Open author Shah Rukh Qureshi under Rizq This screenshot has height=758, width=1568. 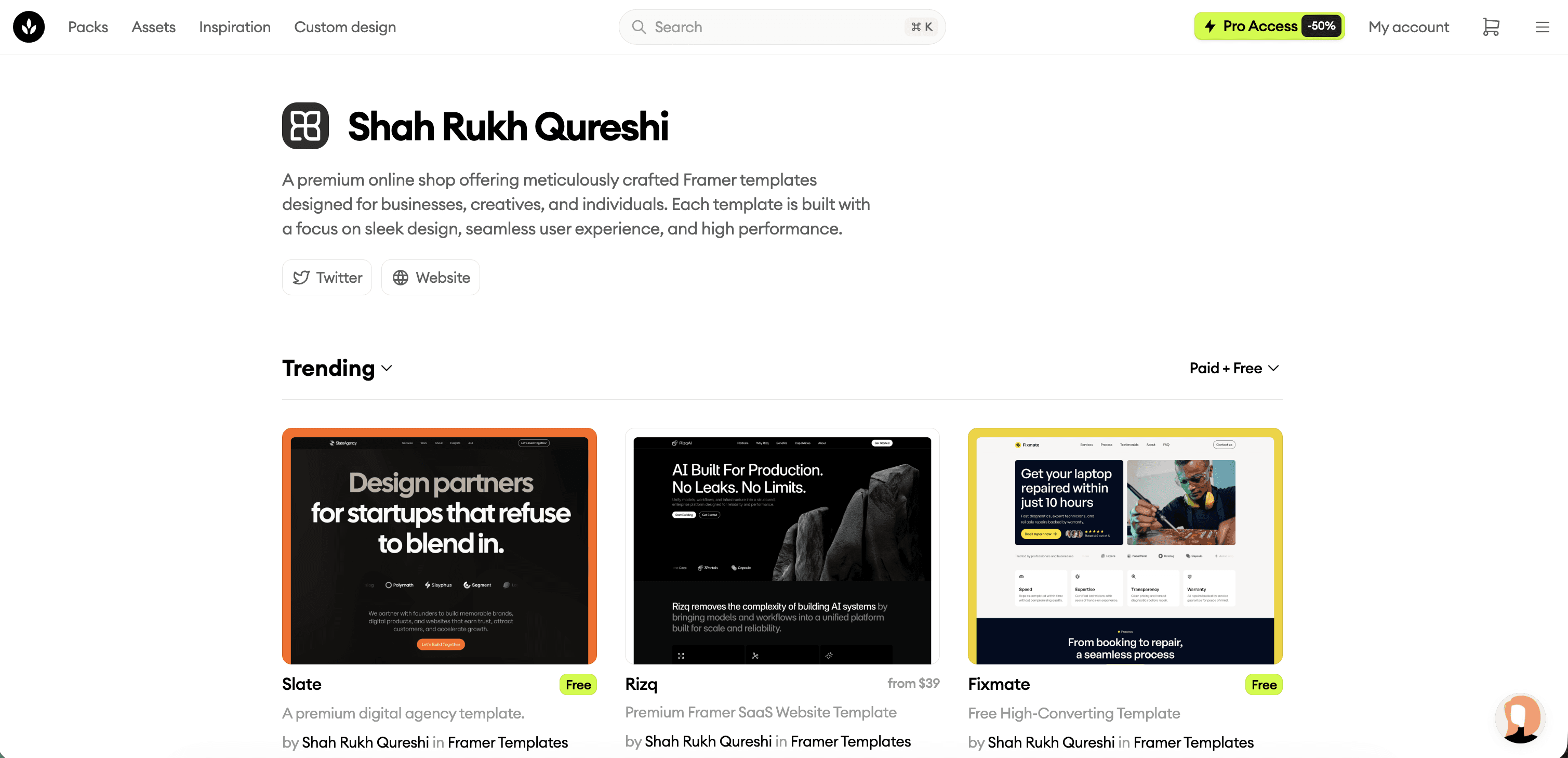tap(709, 741)
